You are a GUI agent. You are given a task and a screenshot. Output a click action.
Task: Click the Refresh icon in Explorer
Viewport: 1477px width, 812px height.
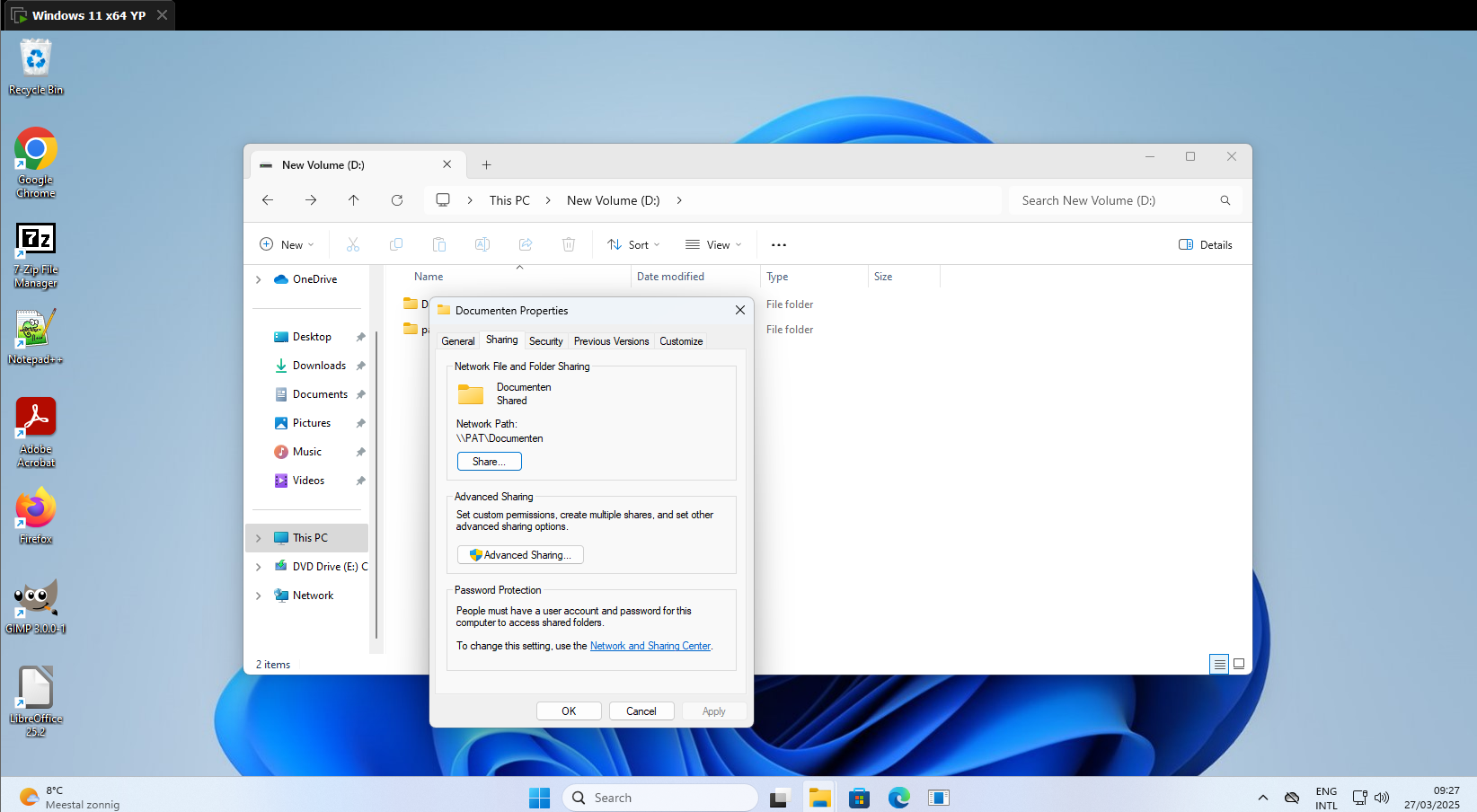[x=396, y=200]
